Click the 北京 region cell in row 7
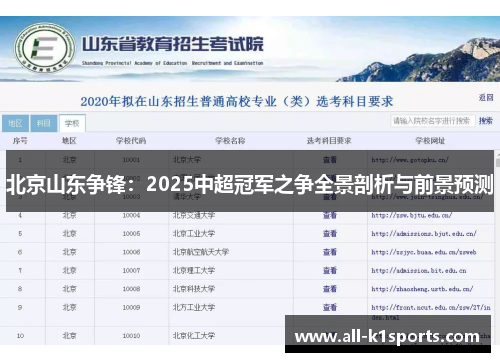500x362 pixels. pos(69,270)
